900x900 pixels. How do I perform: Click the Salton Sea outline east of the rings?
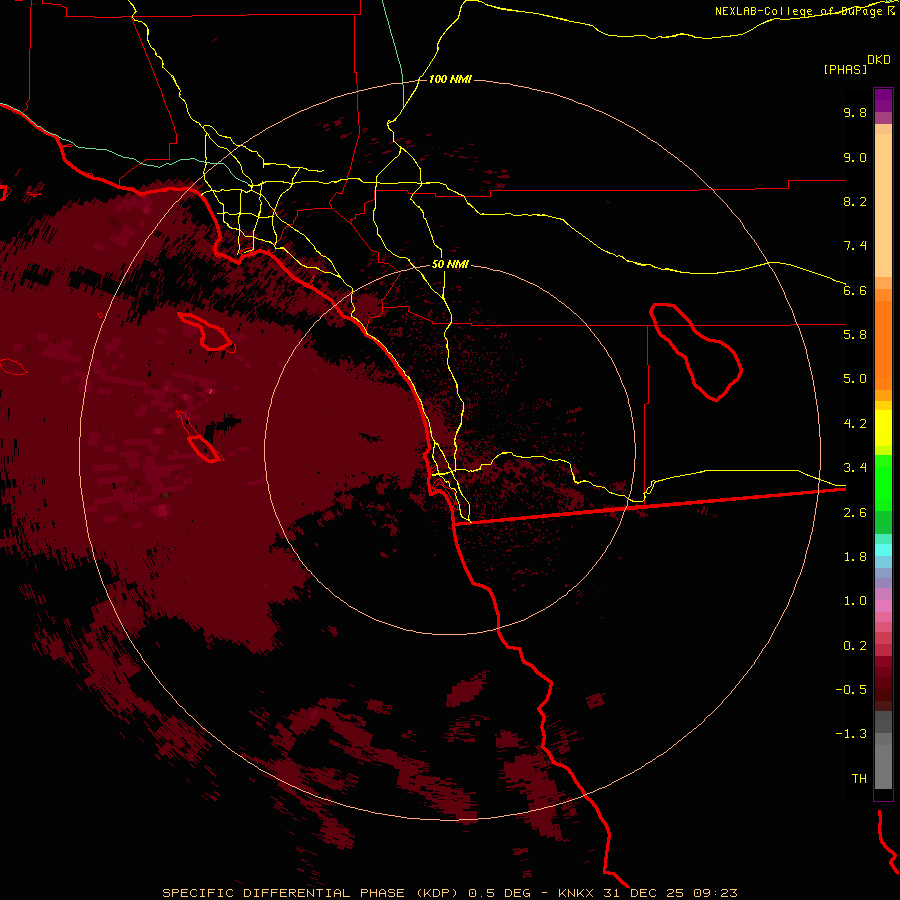(696, 351)
